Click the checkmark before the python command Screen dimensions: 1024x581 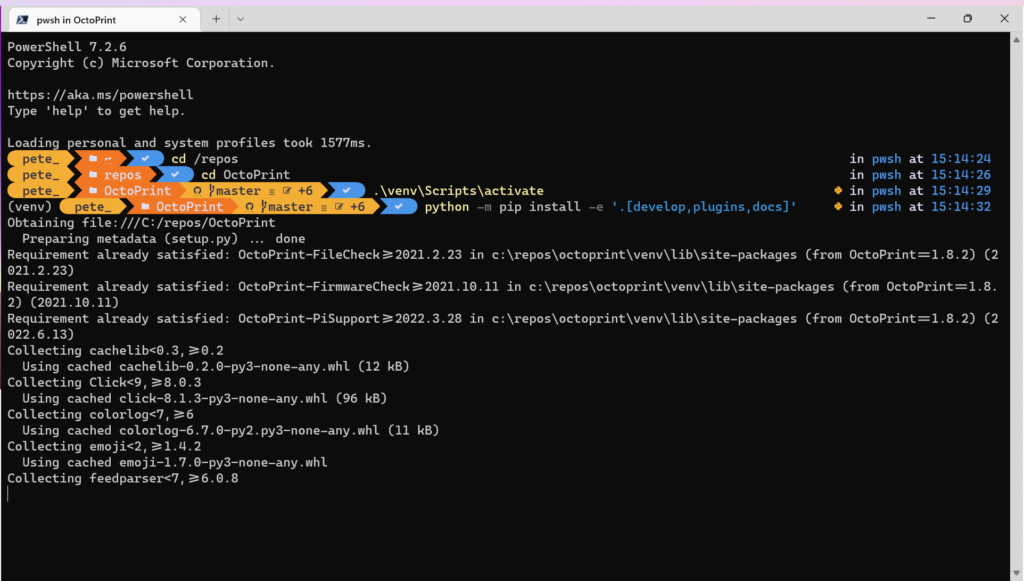pyautogui.click(x=398, y=206)
